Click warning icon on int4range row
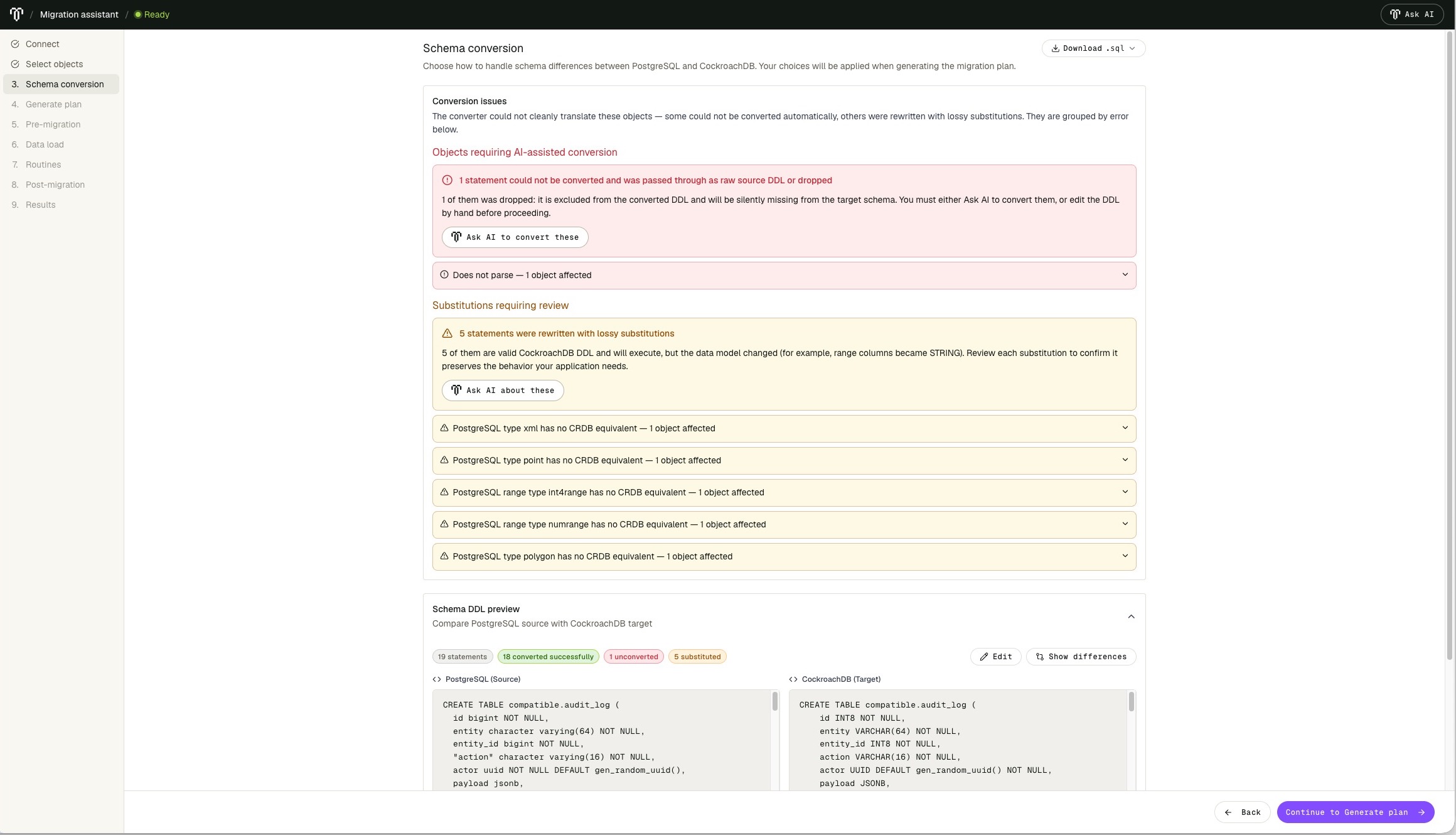The image size is (1456, 835). (444, 492)
